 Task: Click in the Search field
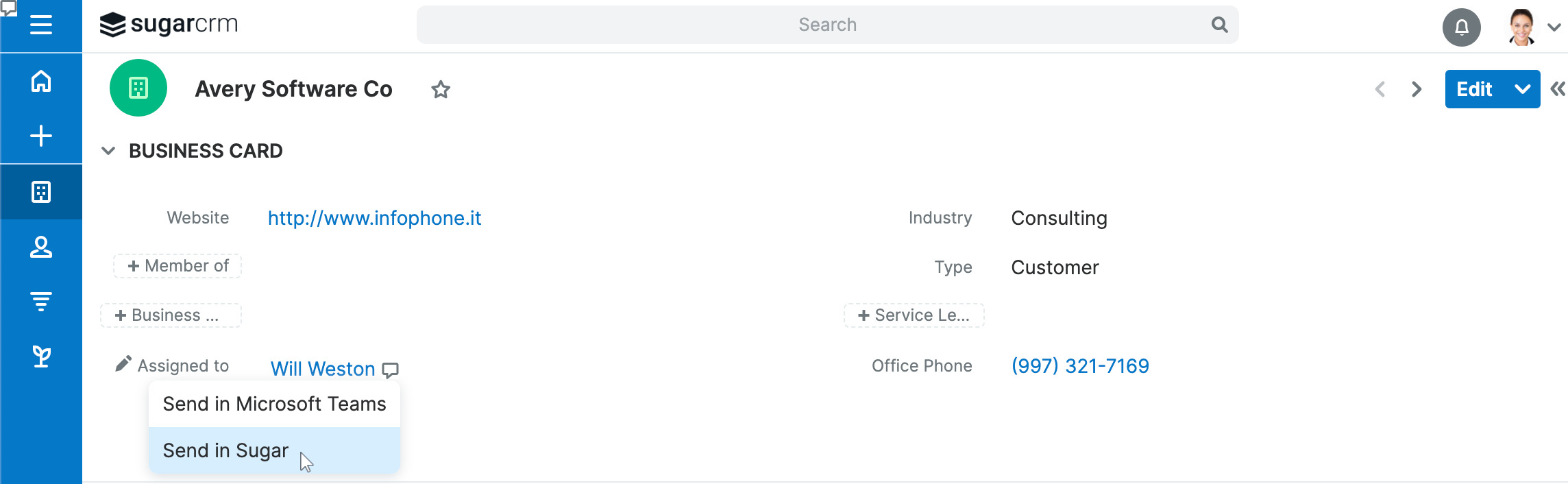click(x=826, y=25)
